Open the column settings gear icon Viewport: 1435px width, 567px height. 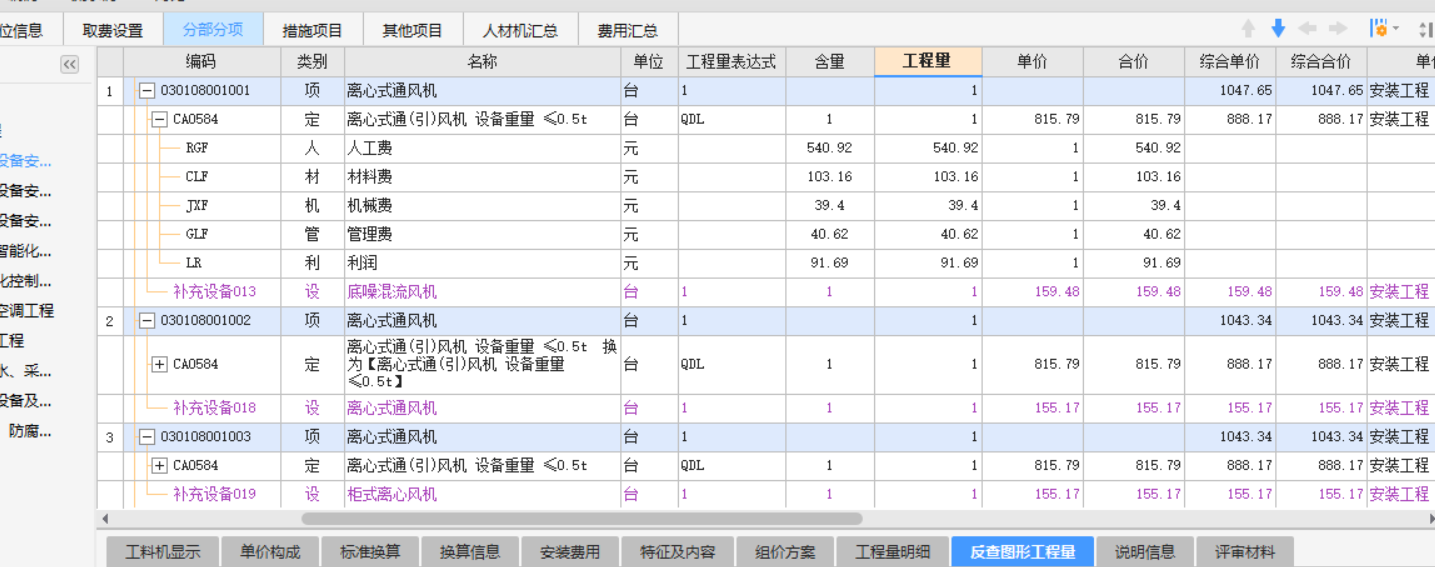click(x=1379, y=28)
